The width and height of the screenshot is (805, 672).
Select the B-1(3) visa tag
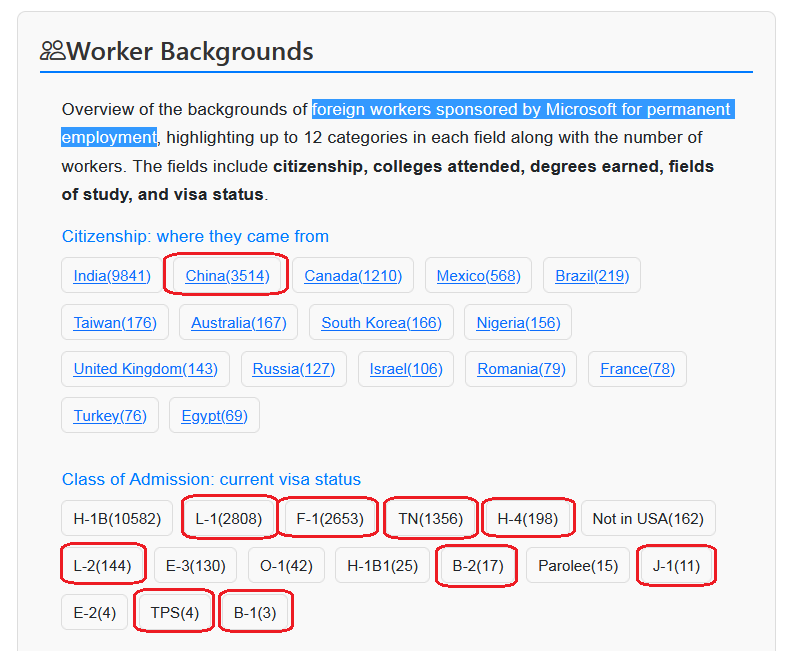pos(255,612)
